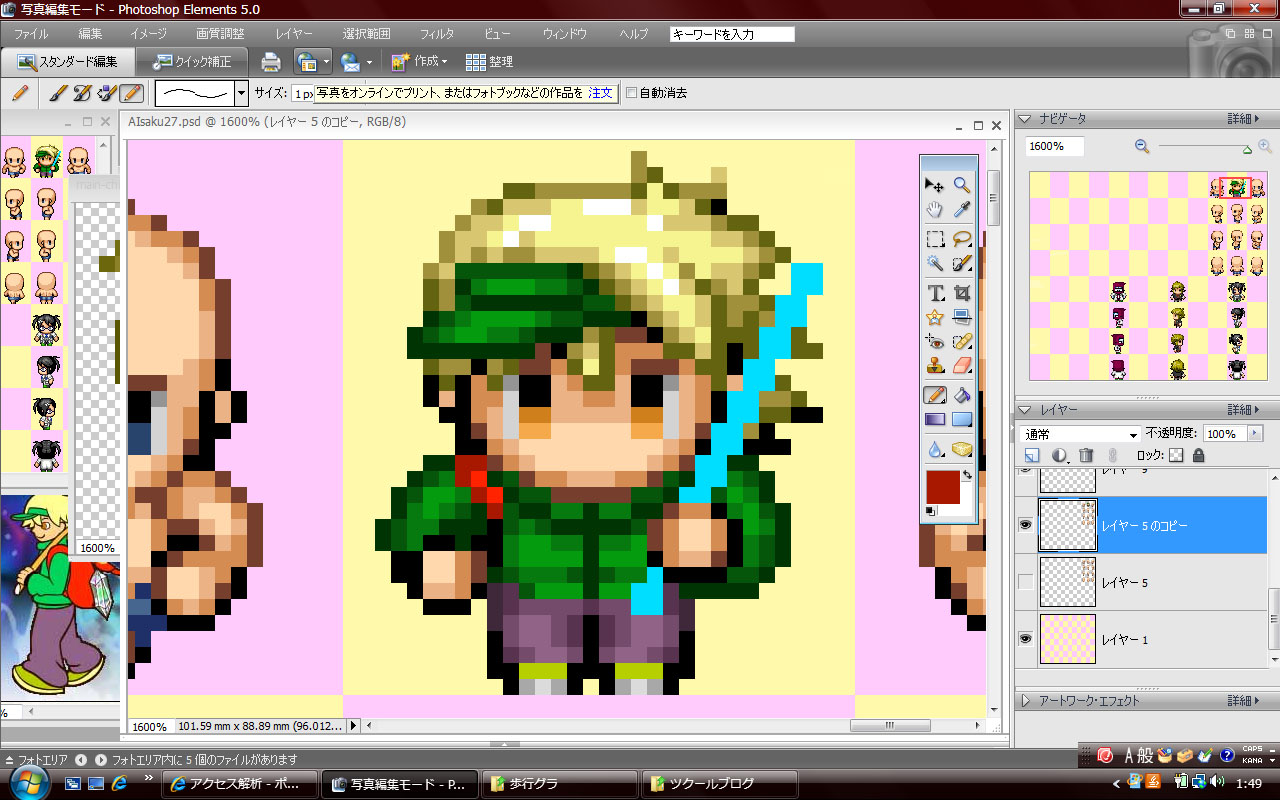Select the Move tool in the toolbox

935,185
